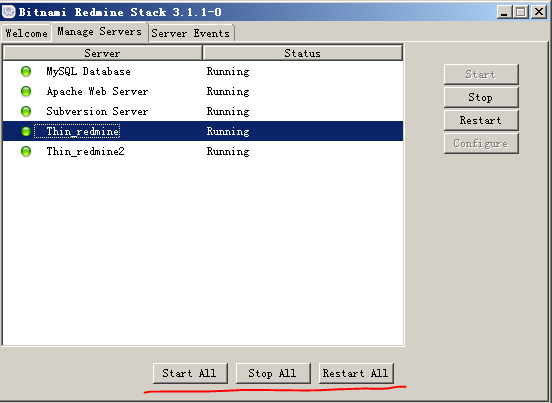552x403 pixels.
Task: Select the Manage Servers tab
Action: 100,32
